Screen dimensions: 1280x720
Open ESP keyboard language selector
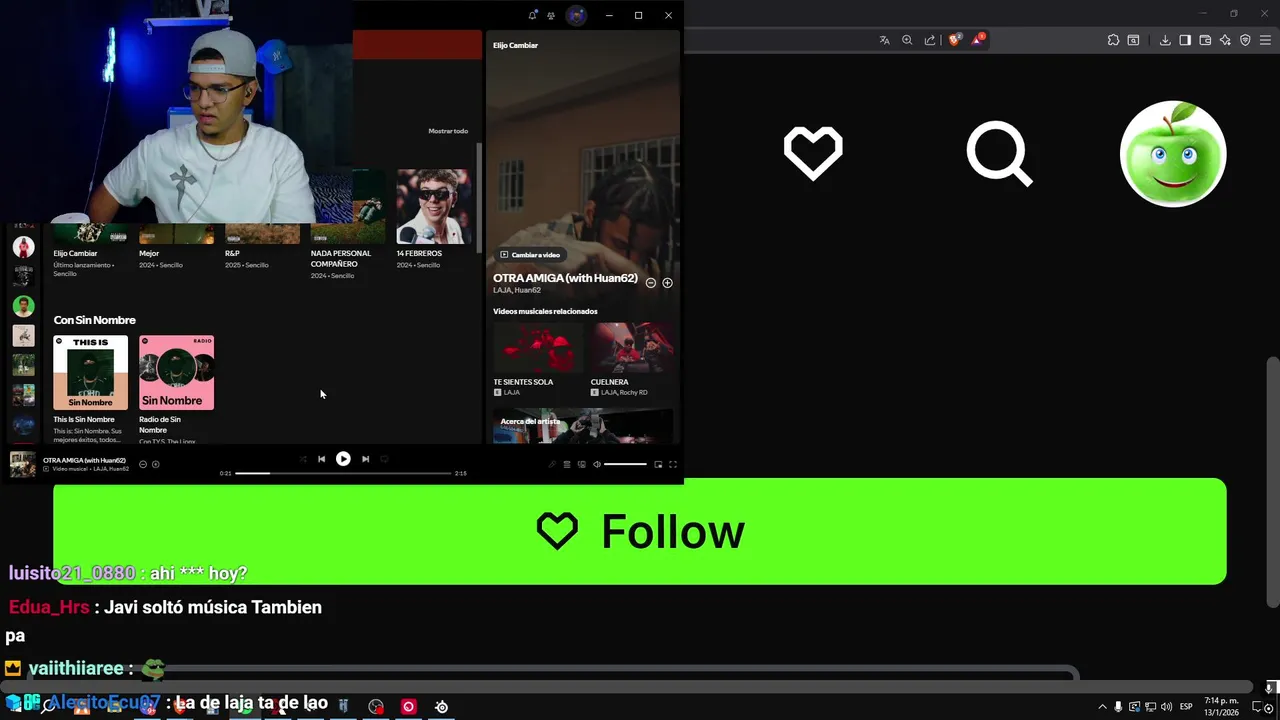(1186, 707)
